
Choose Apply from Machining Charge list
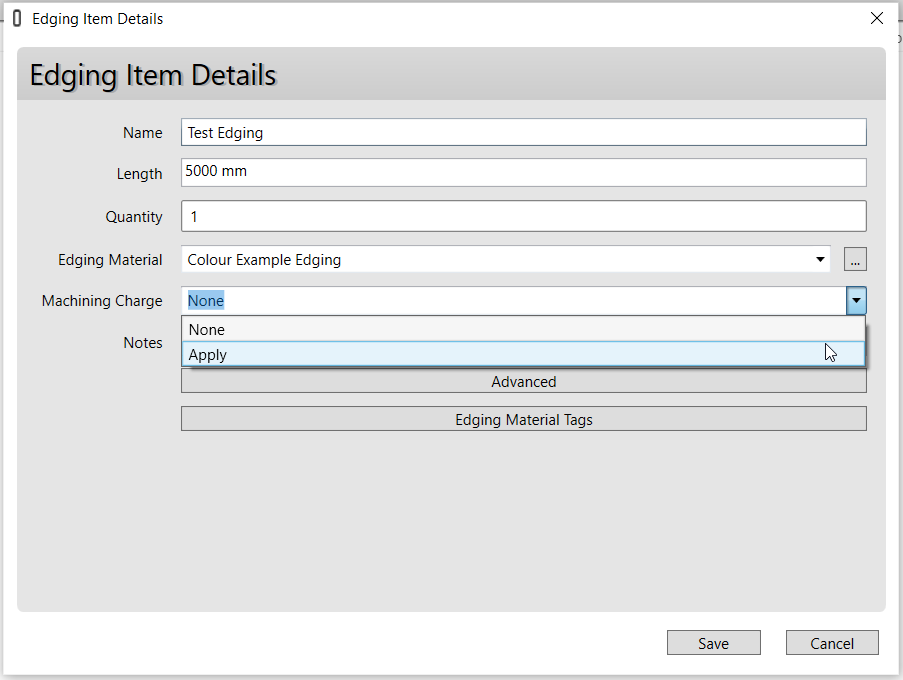(523, 355)
